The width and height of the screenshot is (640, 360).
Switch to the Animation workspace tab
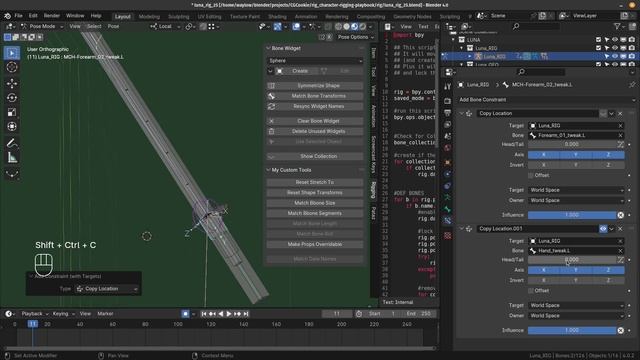(x=306, y=17)
